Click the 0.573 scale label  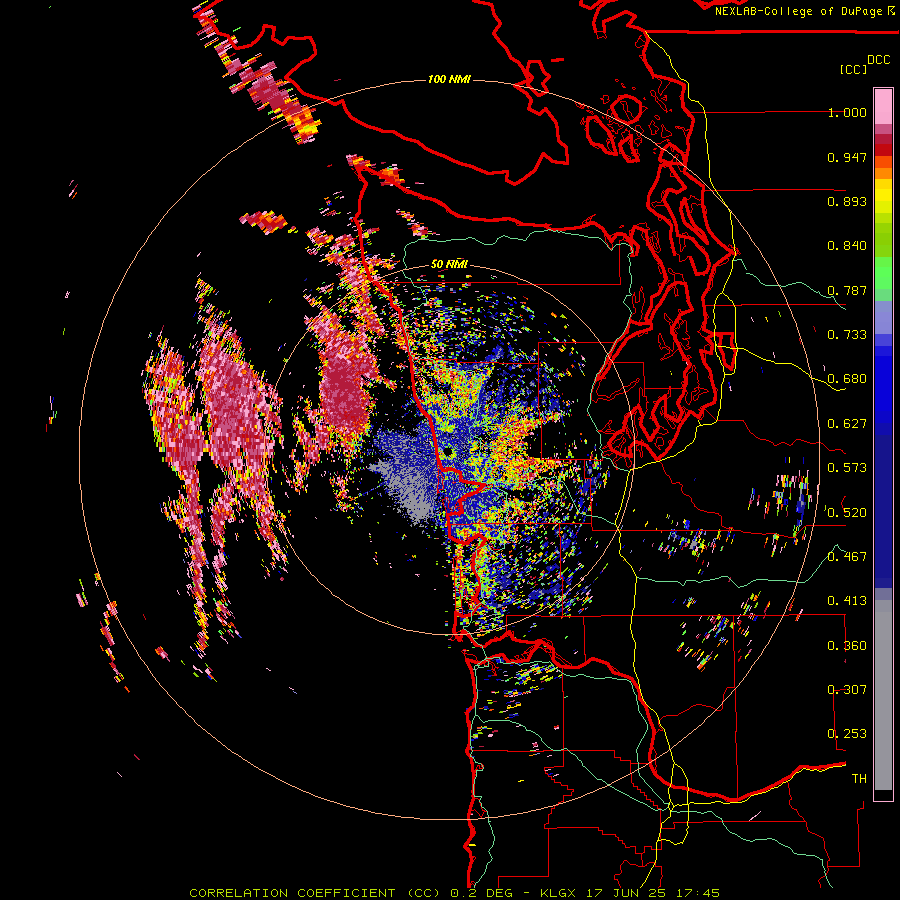click(x=847, y=468)
